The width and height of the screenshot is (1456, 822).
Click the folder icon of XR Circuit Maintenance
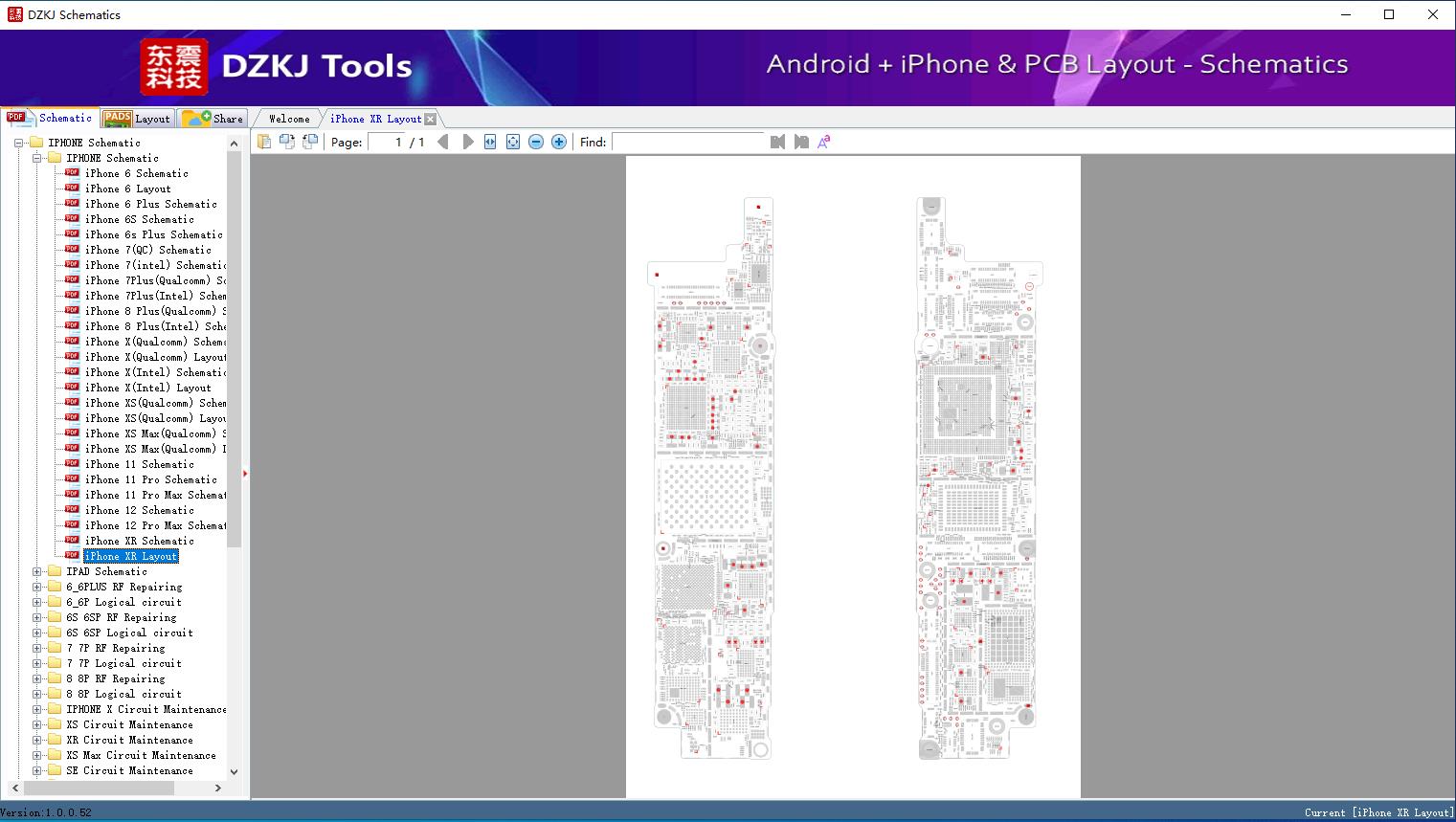point(55,740)
